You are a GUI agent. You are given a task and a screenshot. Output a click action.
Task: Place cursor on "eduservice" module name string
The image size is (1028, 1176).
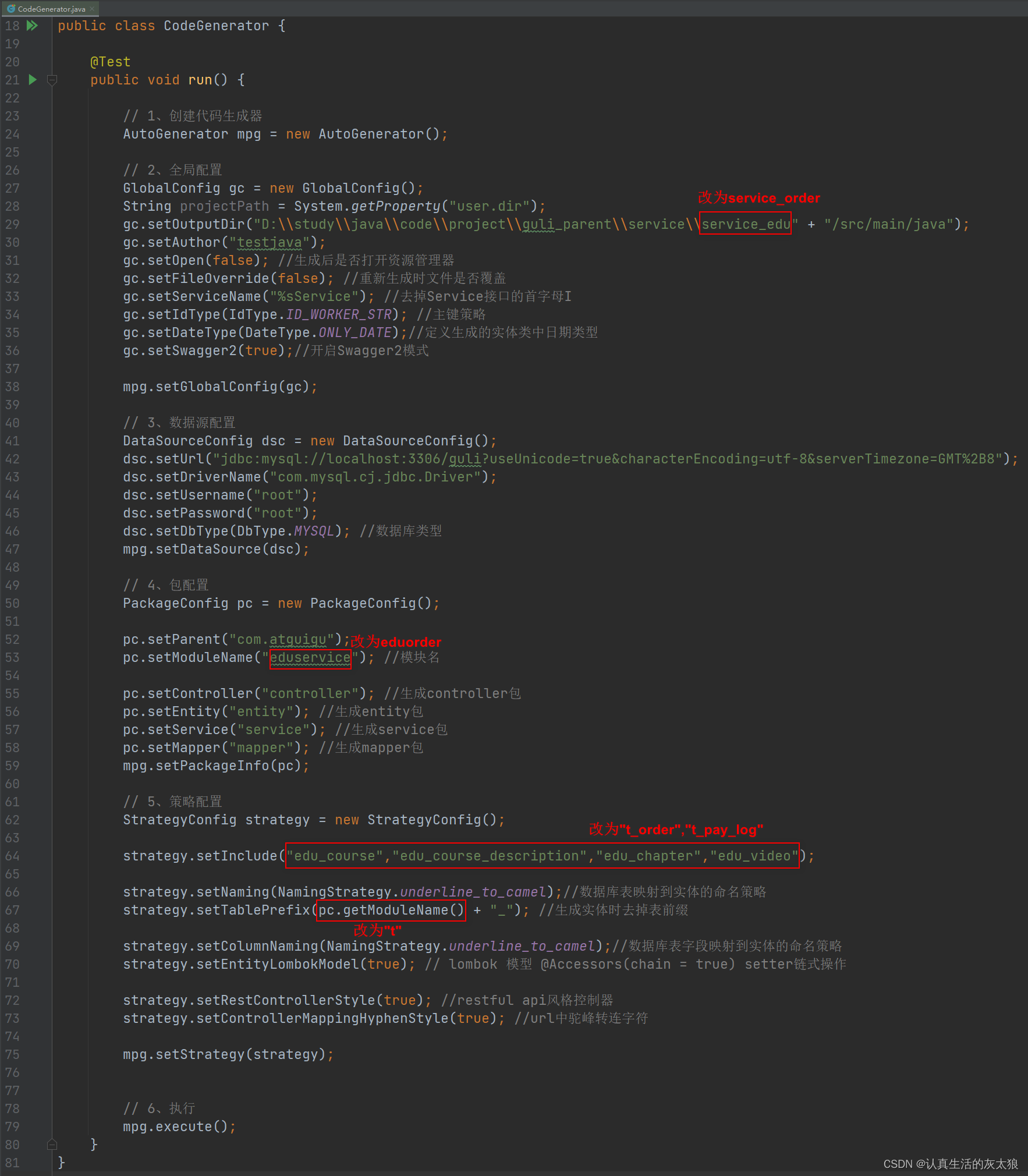click(310, 657)
